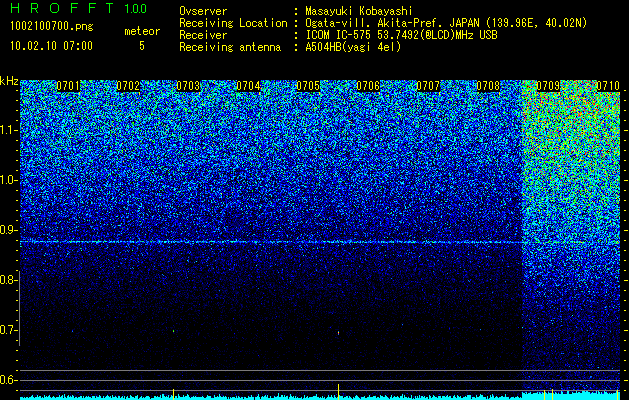Click the 0708 time marker
Screen dimensions: 629x400
(x=488, y=86)
